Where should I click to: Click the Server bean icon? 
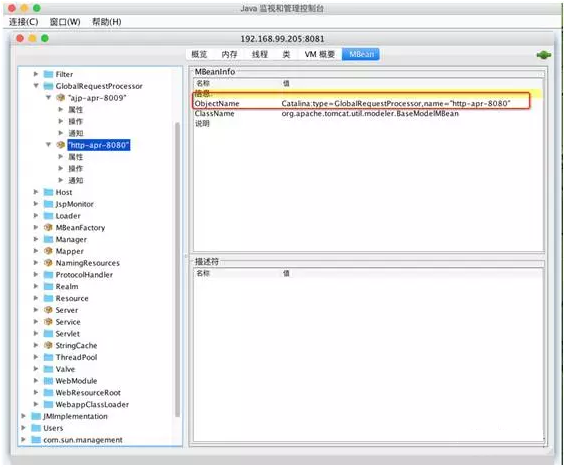pyautogui.click(x=48, y=310)
